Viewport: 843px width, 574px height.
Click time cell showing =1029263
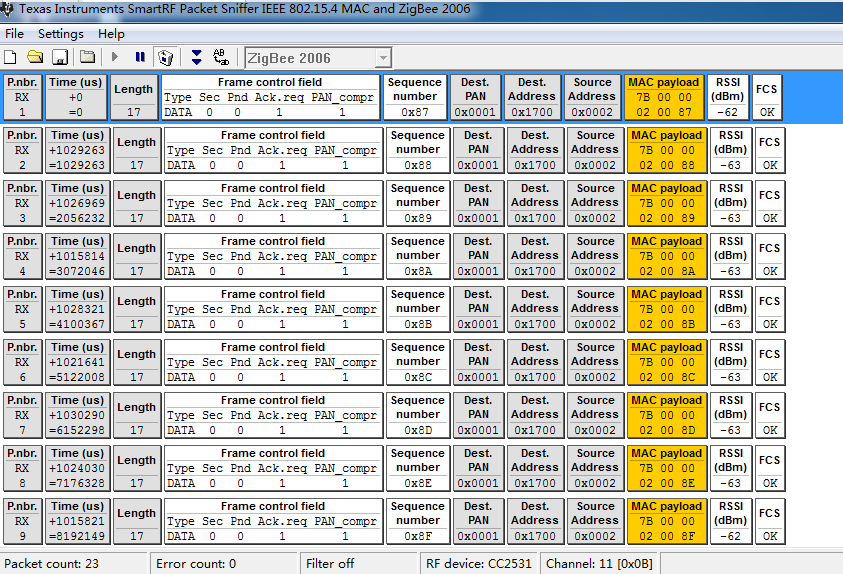click(77, 150)
